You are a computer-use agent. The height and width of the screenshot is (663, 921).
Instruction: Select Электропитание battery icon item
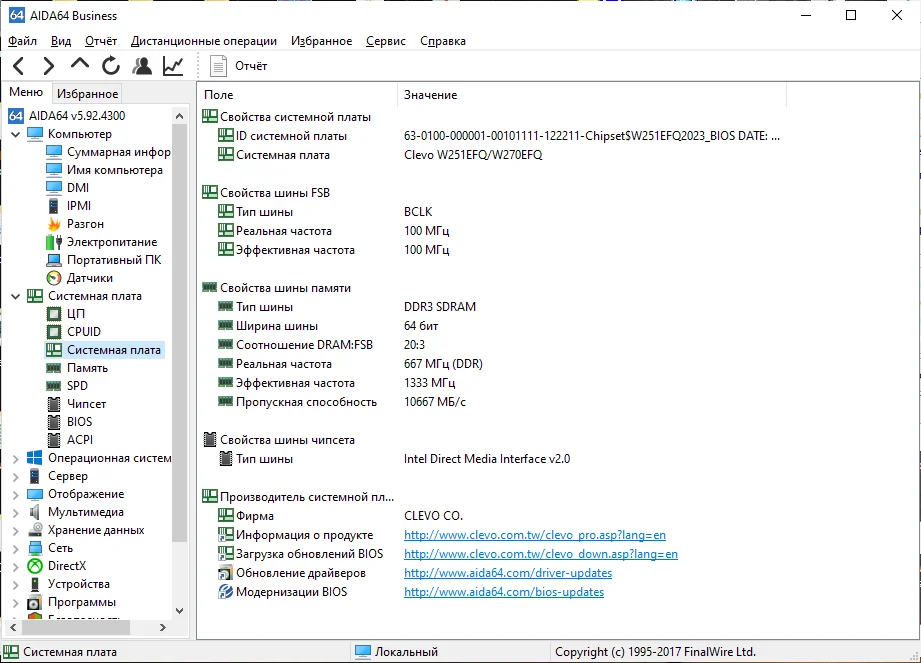tap(102, 242)
